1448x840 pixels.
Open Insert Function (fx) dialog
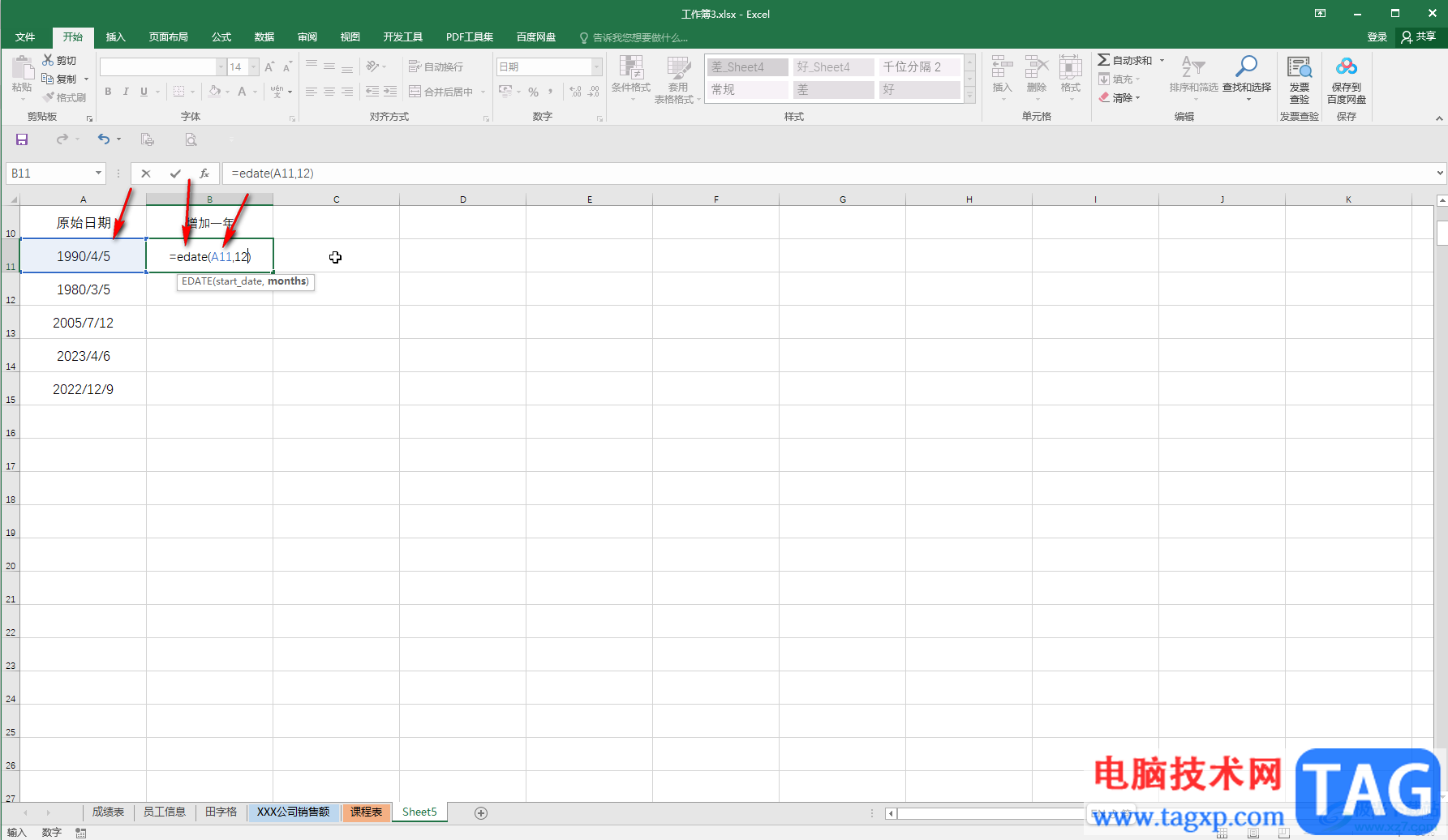click(x=204, y=174)
